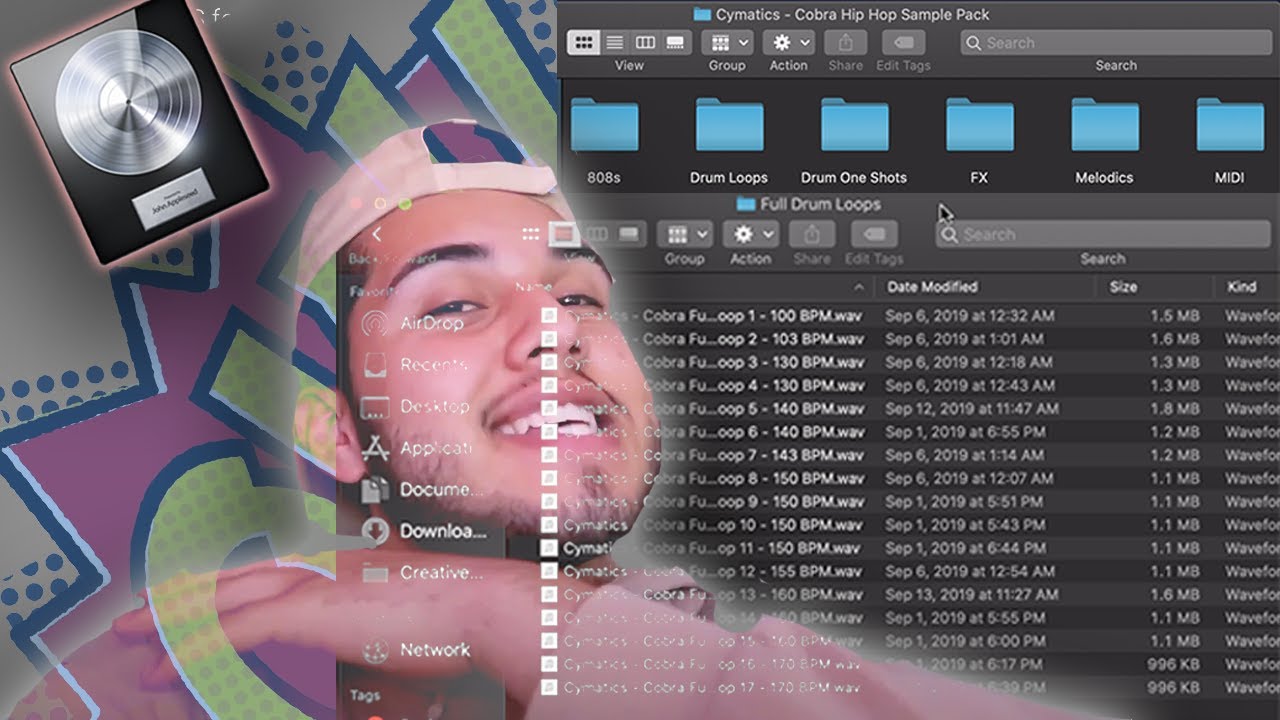
Task: Sort files by Kind column header
Action: [x=1241, y=287]
